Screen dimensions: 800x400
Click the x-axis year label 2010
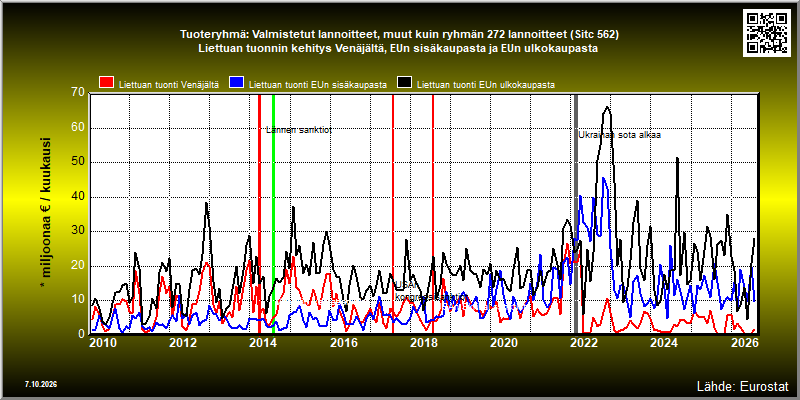tap(104, 342)
